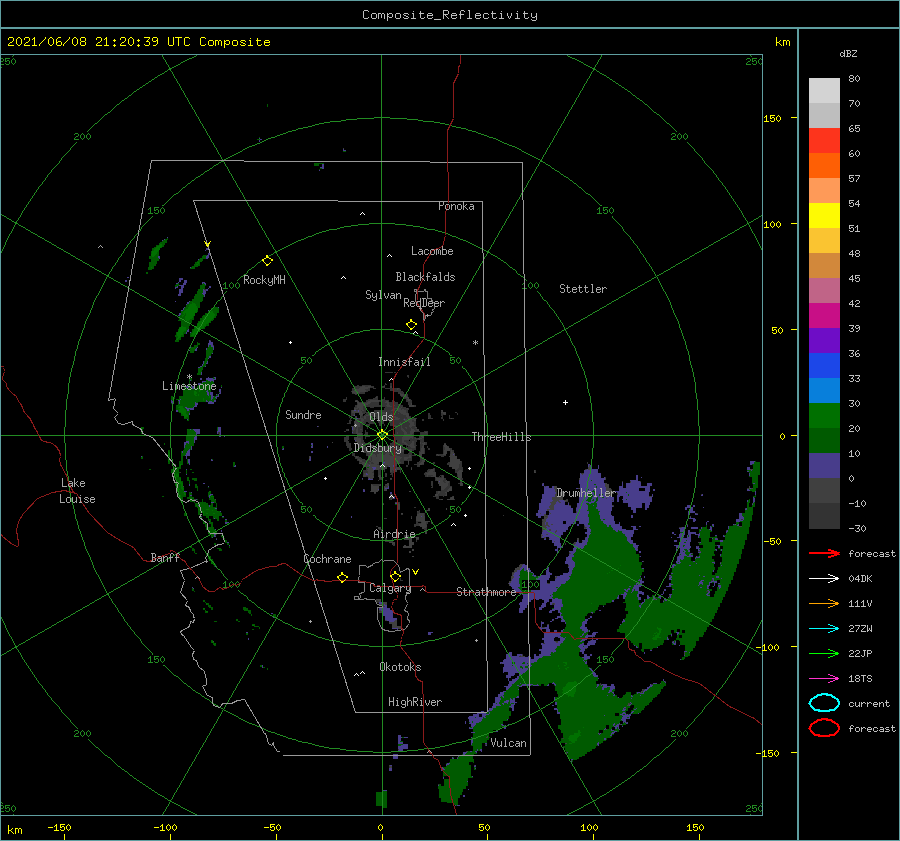Select the orange 111V arrow icon
Screen dimensions: 900x841
pyautogui.click(x=824, y=603)
